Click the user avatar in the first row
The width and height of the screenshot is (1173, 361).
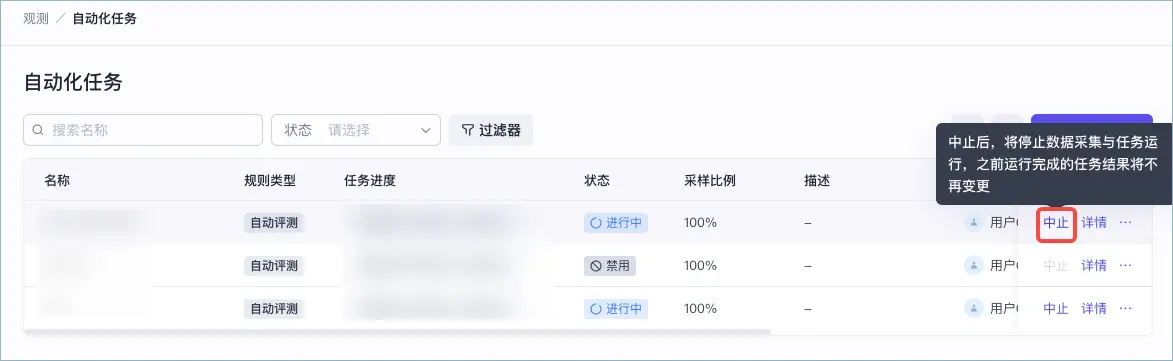[x=973, y=223]
